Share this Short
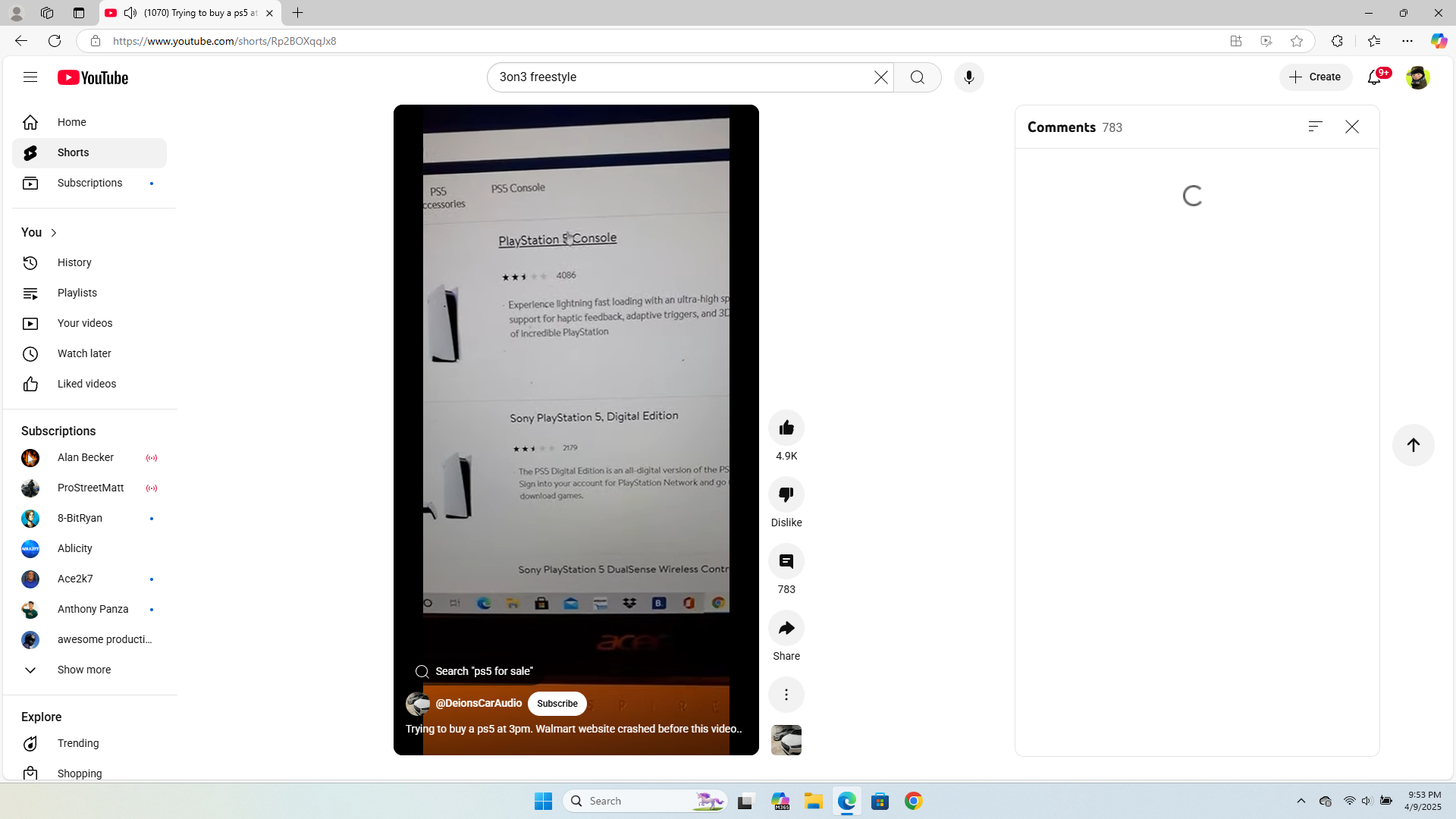This screenshot has width=1456, height=819. click(786, 628)
